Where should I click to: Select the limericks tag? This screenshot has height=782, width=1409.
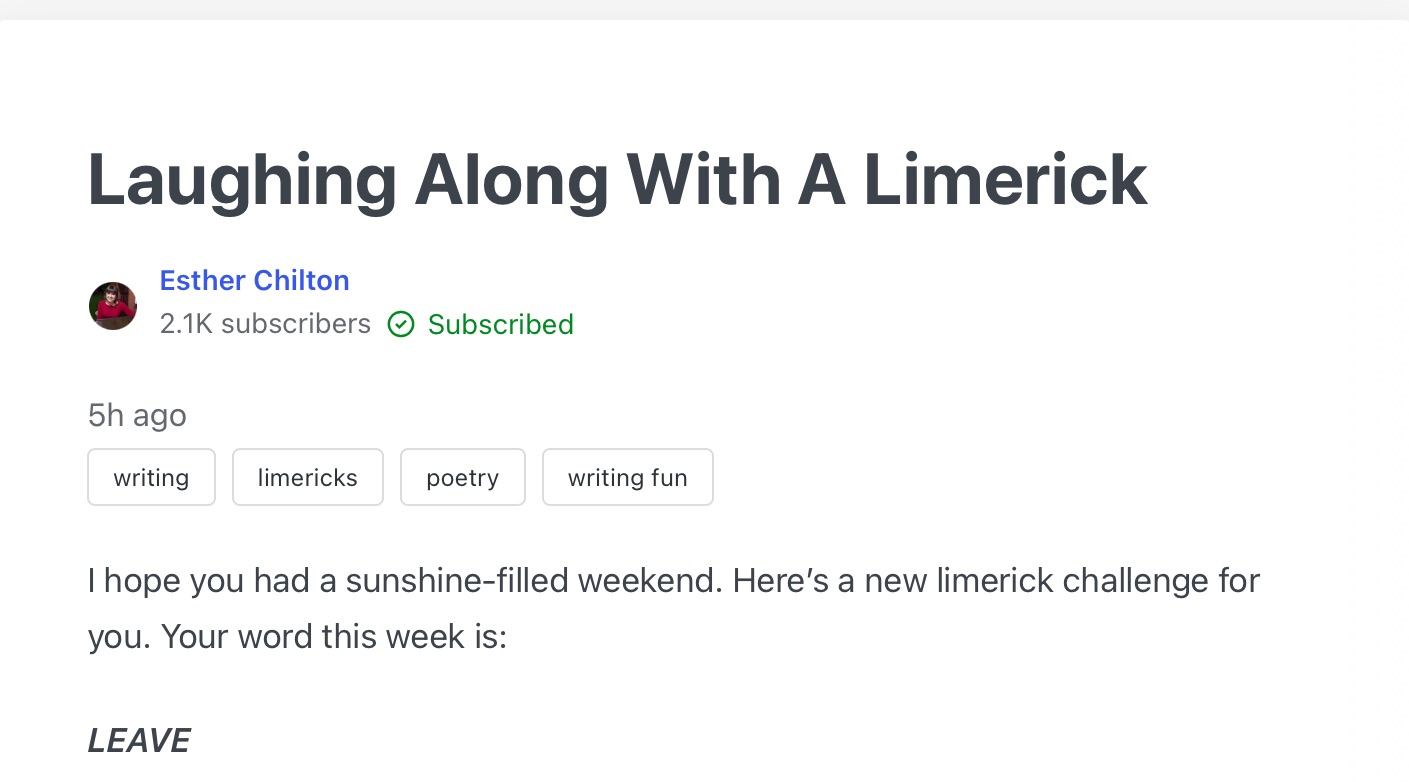point(307,477)
